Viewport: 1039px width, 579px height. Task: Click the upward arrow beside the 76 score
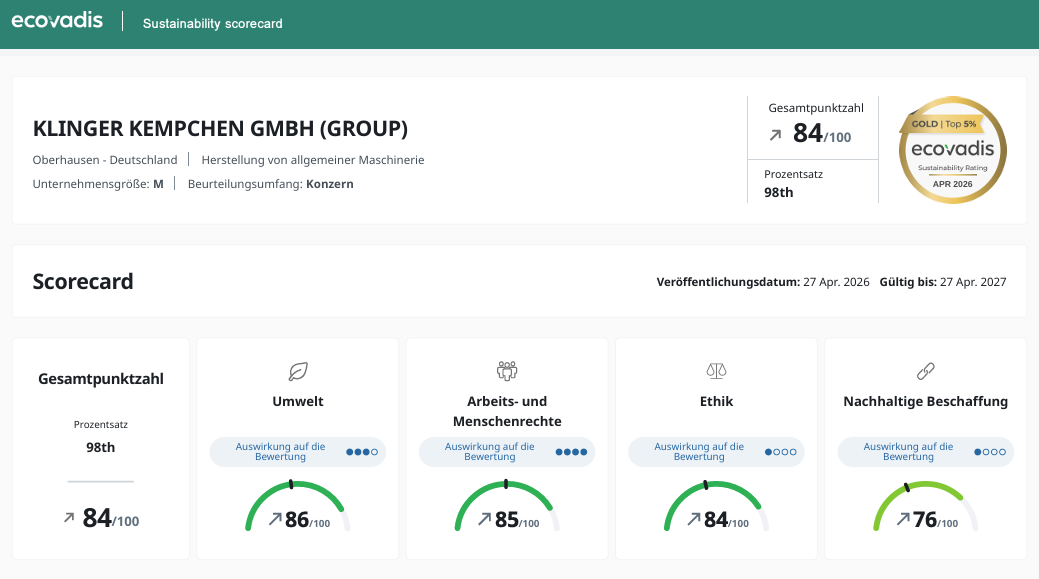[x=903, y=519]
